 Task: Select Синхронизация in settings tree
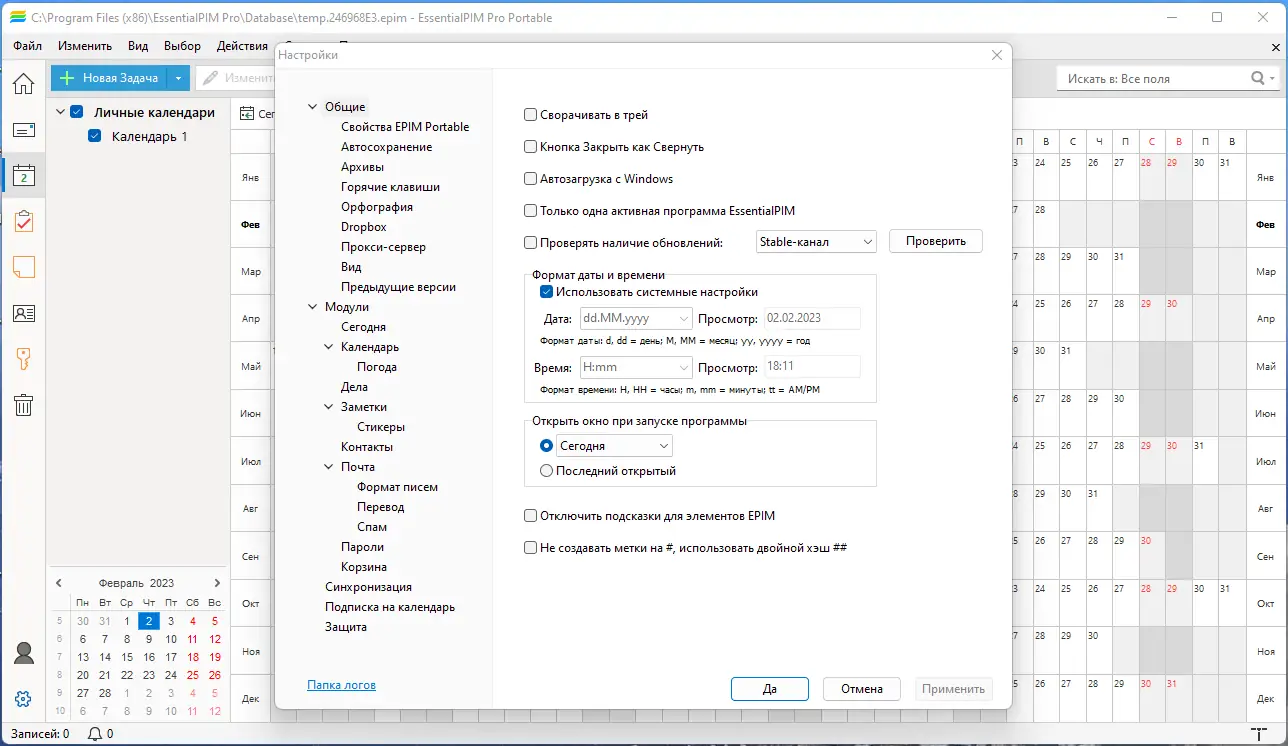pos(368,587)
